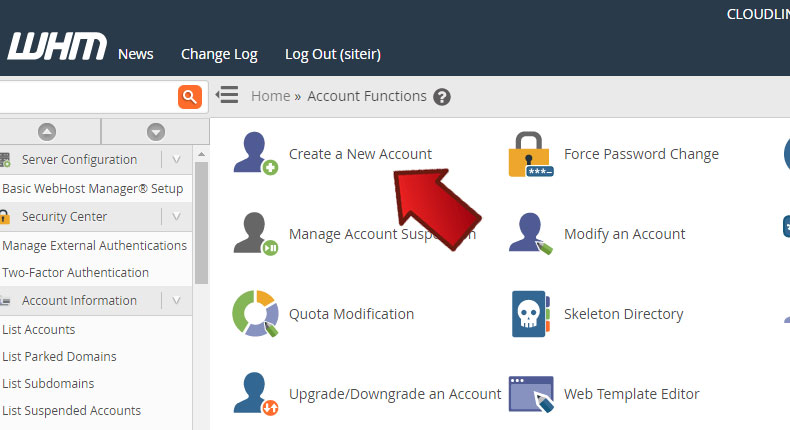Open the Upgrade/Downgrade an Account icon
The height and width of the screenshot is (430, 790).
pyautogui.click(x=255, y=394)
